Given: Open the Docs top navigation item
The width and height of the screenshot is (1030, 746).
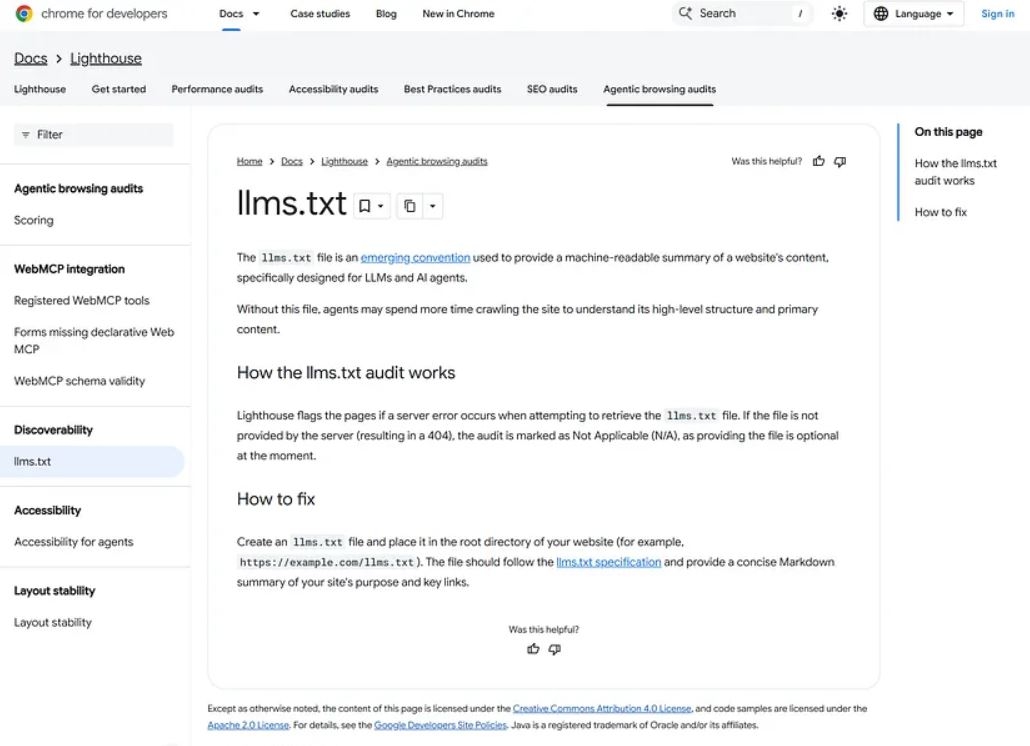Looking at the screenshot, I should 231,14.
